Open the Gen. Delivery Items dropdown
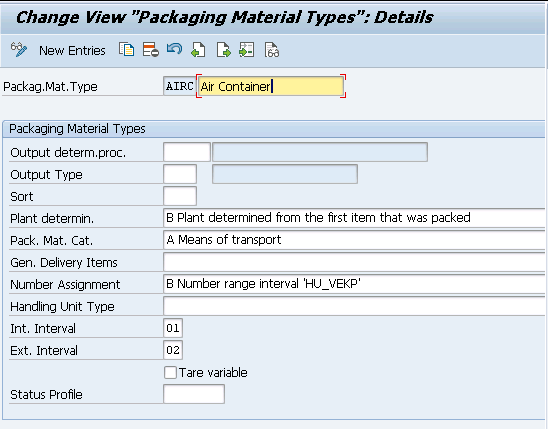Image resolution: width=548 pixels, height=429 pixels. pos(354,262)
